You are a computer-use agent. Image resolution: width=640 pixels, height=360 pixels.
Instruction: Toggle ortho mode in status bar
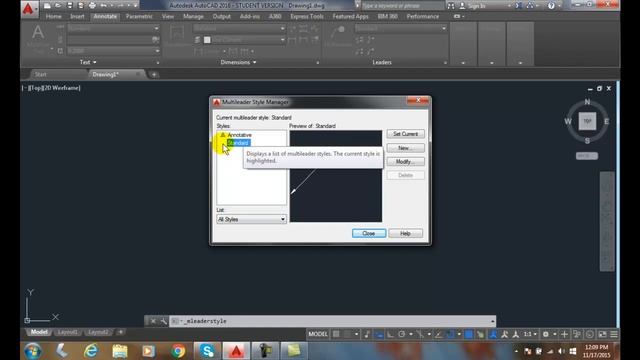(x=390, y=334)
